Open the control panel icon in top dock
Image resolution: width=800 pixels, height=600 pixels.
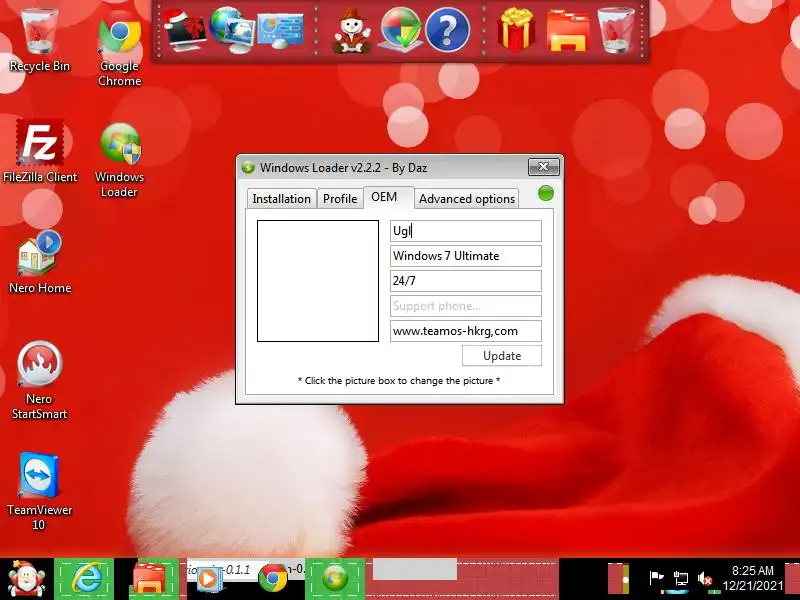(x=280, y=31)
